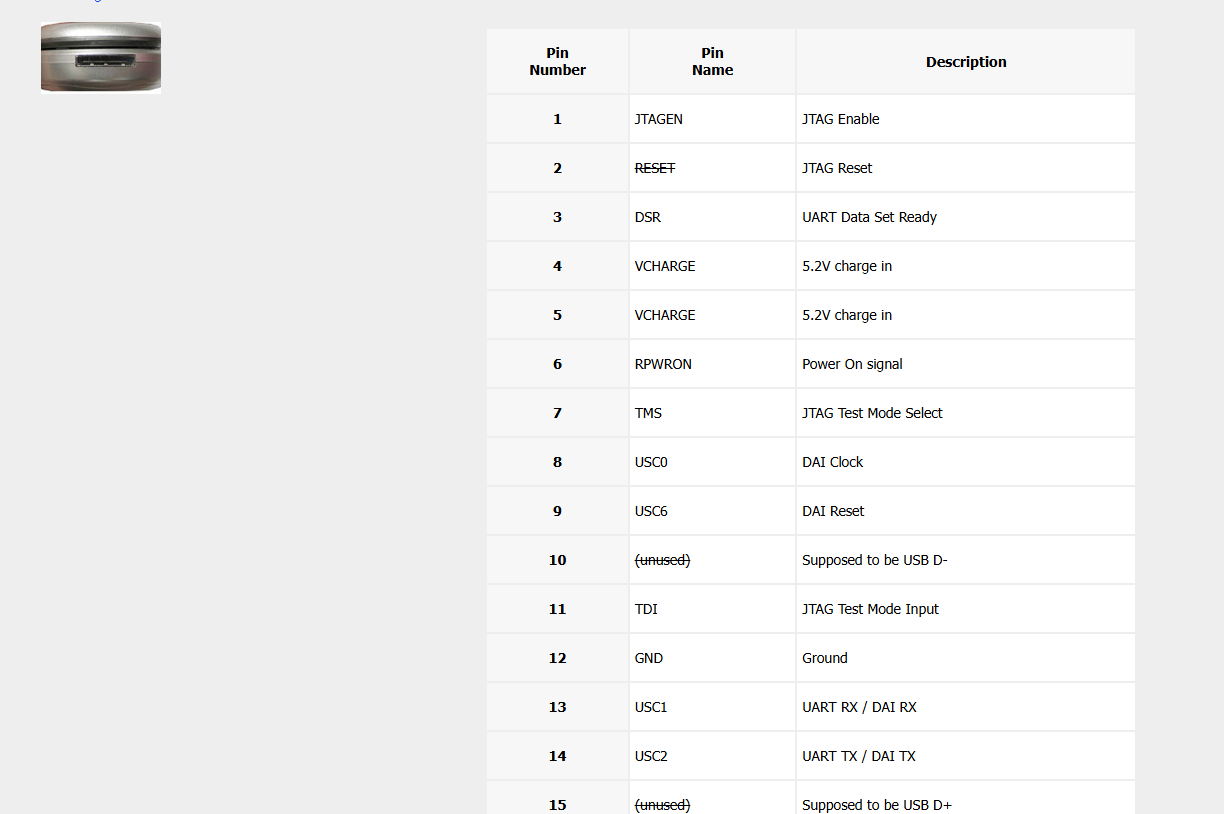
Task: Select the RPWRON pin name
Action: pos(663,364)
